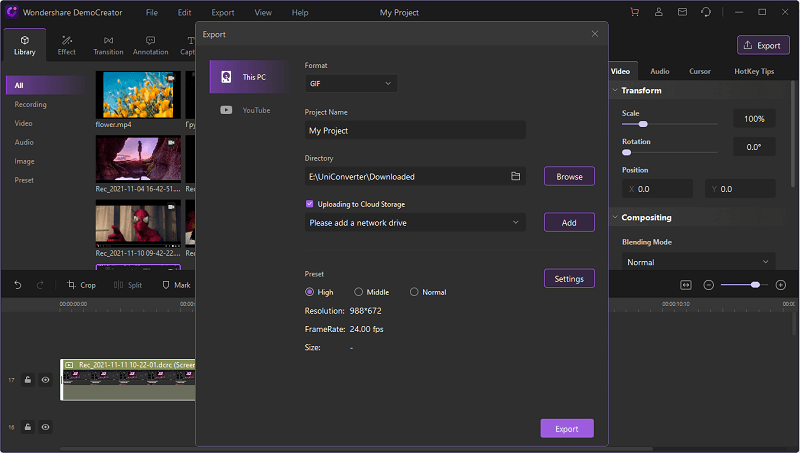
Task: Select the Normal preset option
Action: [414, 292]
